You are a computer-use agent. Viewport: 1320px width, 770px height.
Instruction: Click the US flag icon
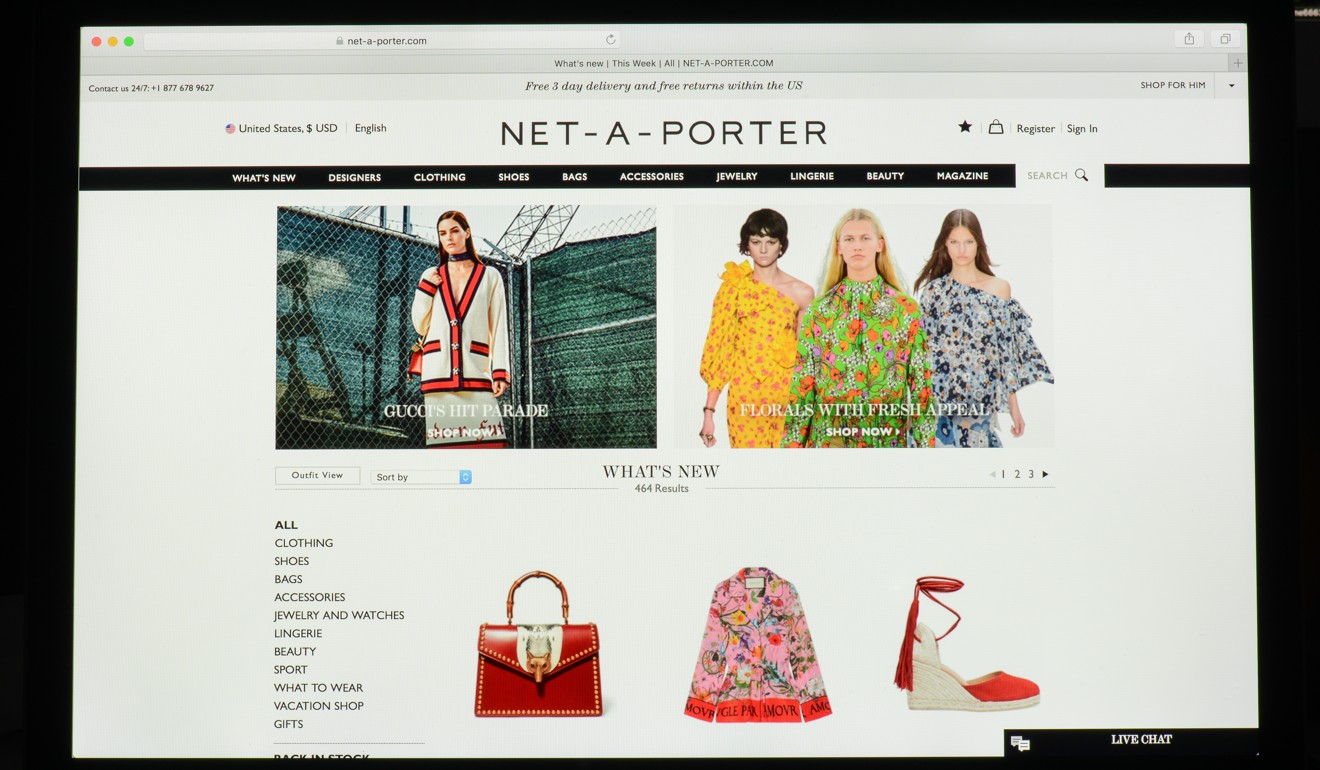(230, 128)
